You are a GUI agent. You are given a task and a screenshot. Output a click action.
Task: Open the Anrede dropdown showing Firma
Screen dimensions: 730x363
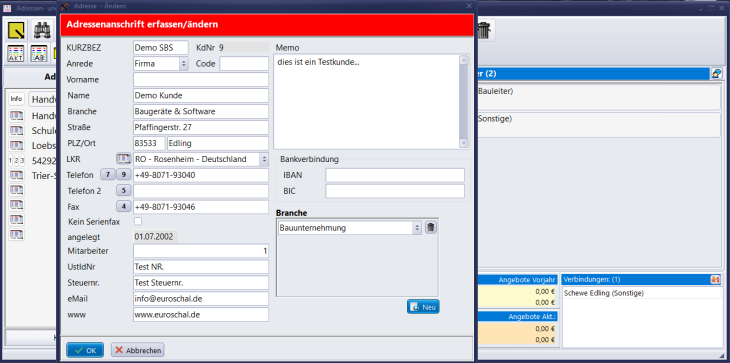pos(183,64)
